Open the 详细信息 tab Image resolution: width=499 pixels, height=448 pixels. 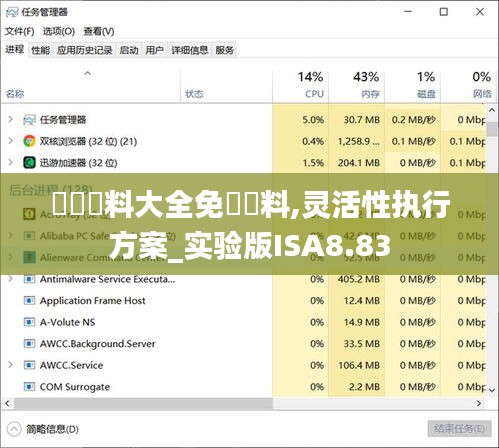click(189, 50)
